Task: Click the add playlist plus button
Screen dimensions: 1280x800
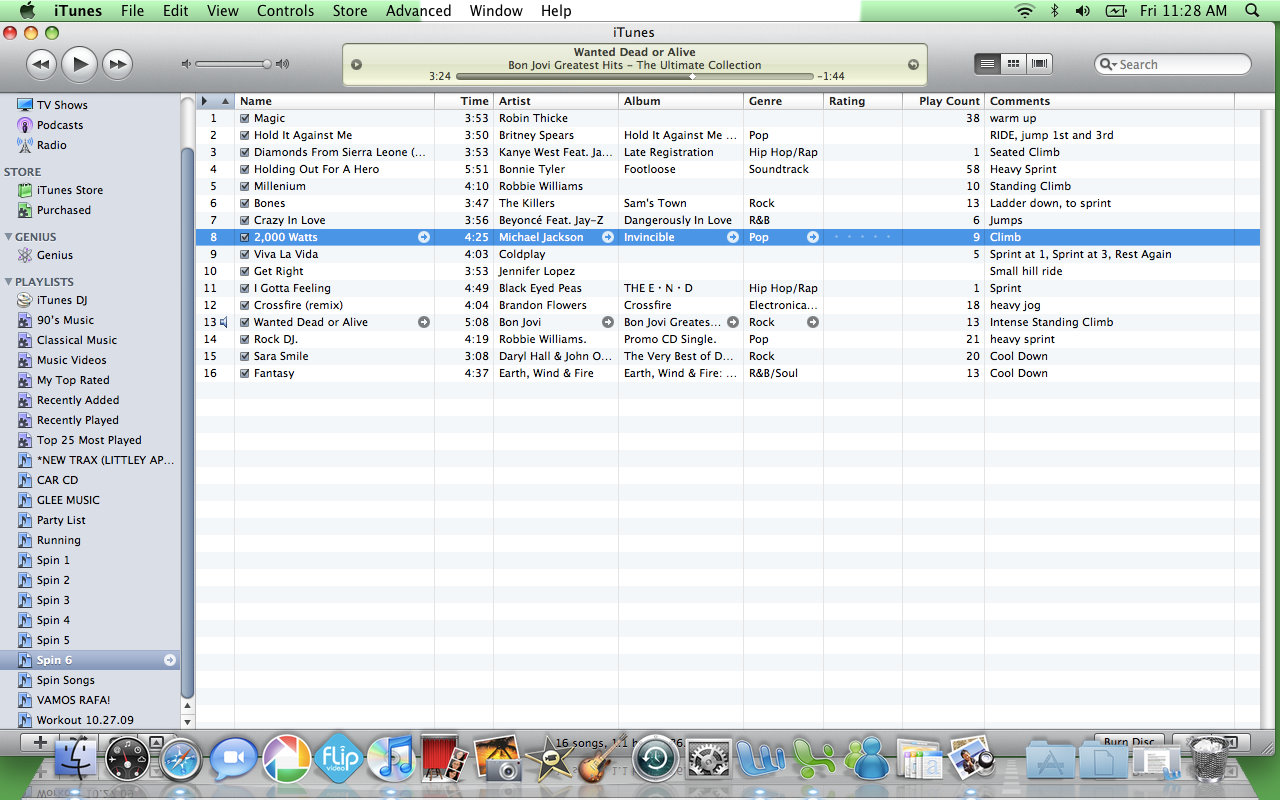Action: pos(40,742)
